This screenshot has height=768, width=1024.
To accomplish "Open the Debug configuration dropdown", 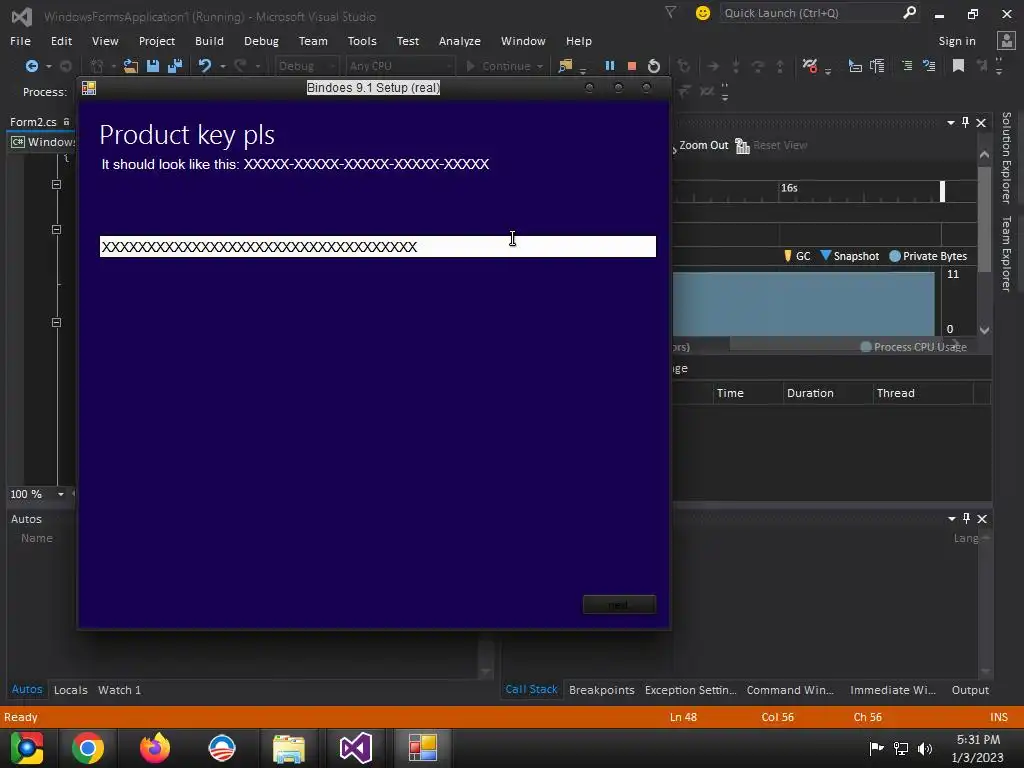I will (x=306, y=66).
